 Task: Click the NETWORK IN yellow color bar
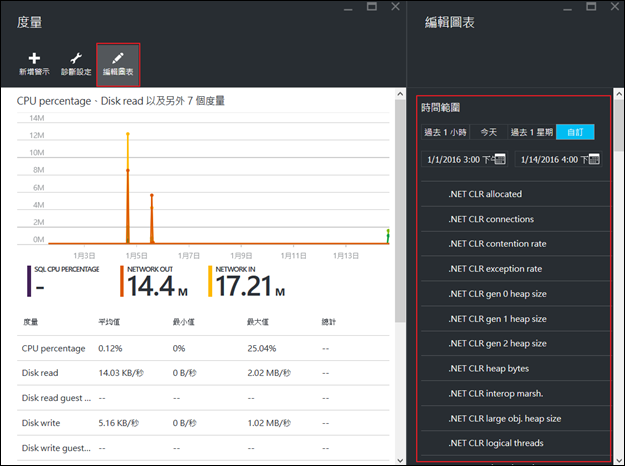(x=210, y=282)
